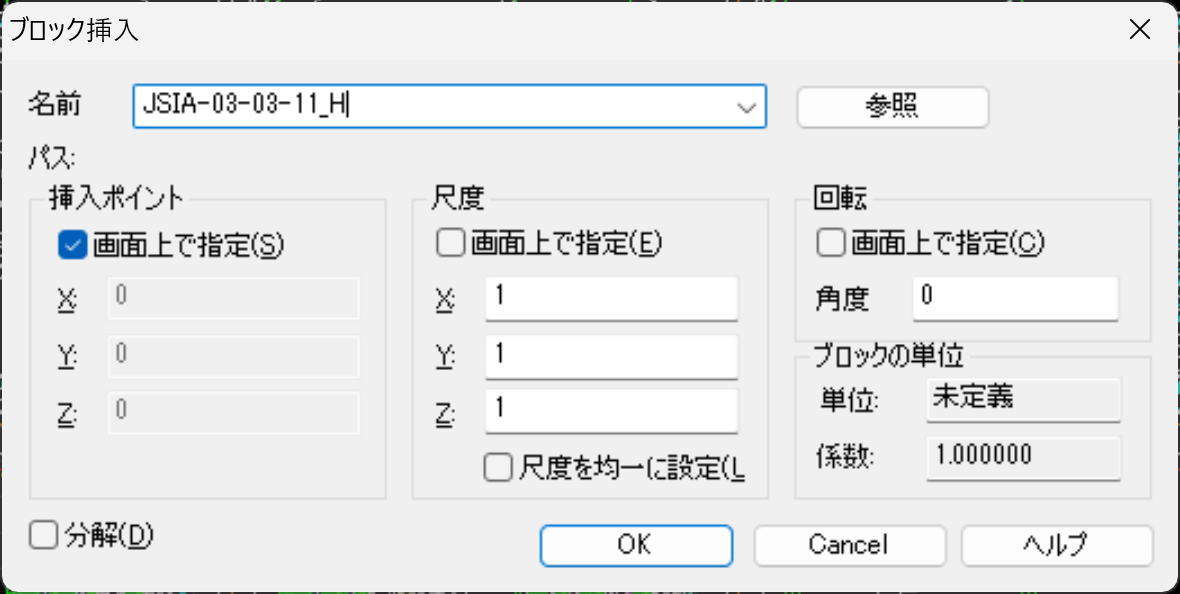This screenshot has width=1180, height=594.
Task: Uncheck 画面上で指定(S) for insertion point
Action: click(73, 244)
